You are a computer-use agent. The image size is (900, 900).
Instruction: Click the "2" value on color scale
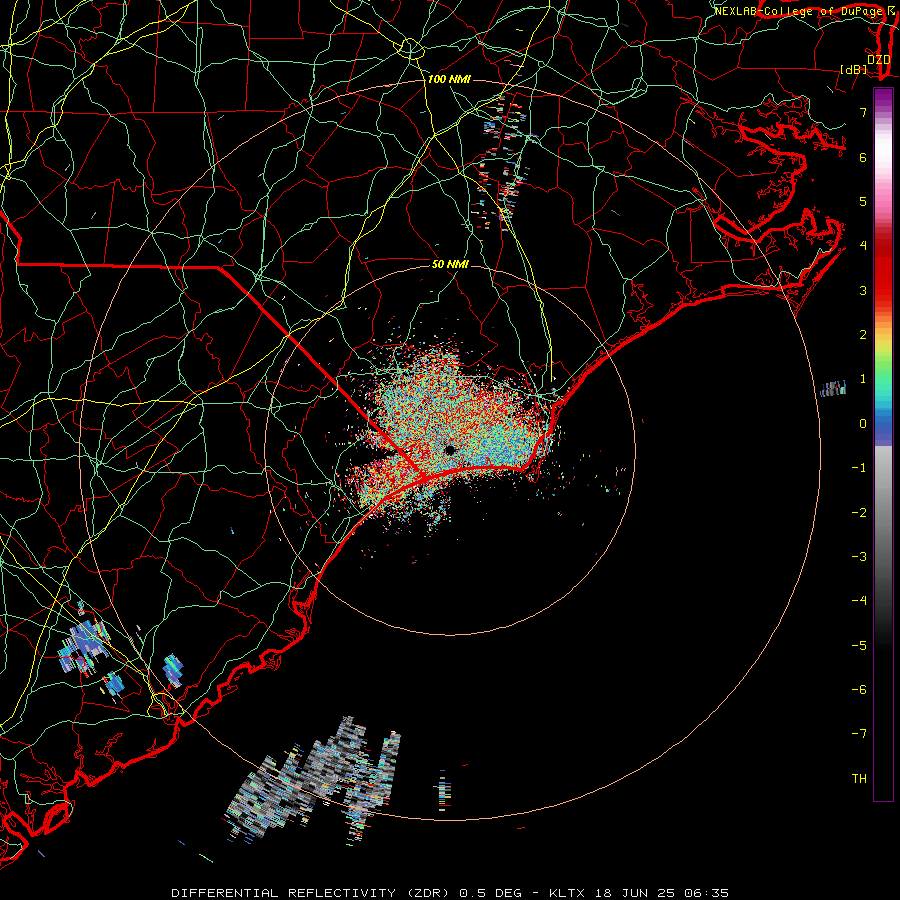coord(863,335)
